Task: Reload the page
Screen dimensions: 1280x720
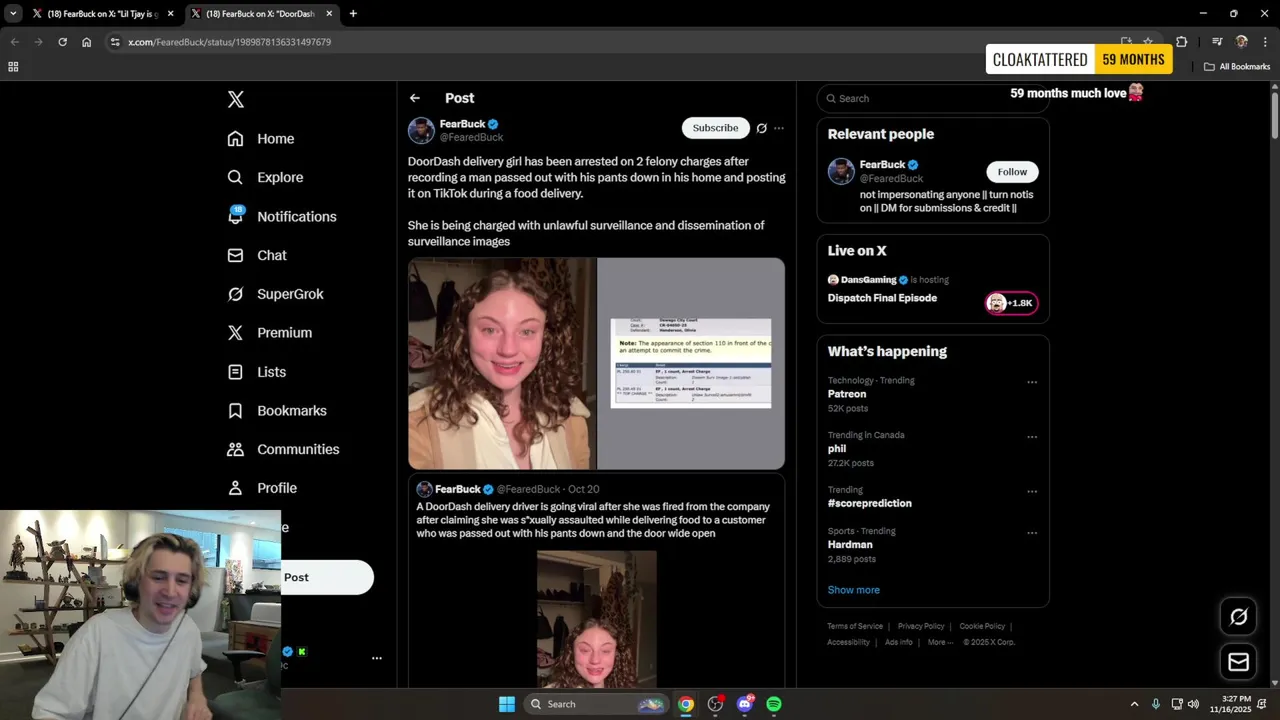Action: (62, 42)
